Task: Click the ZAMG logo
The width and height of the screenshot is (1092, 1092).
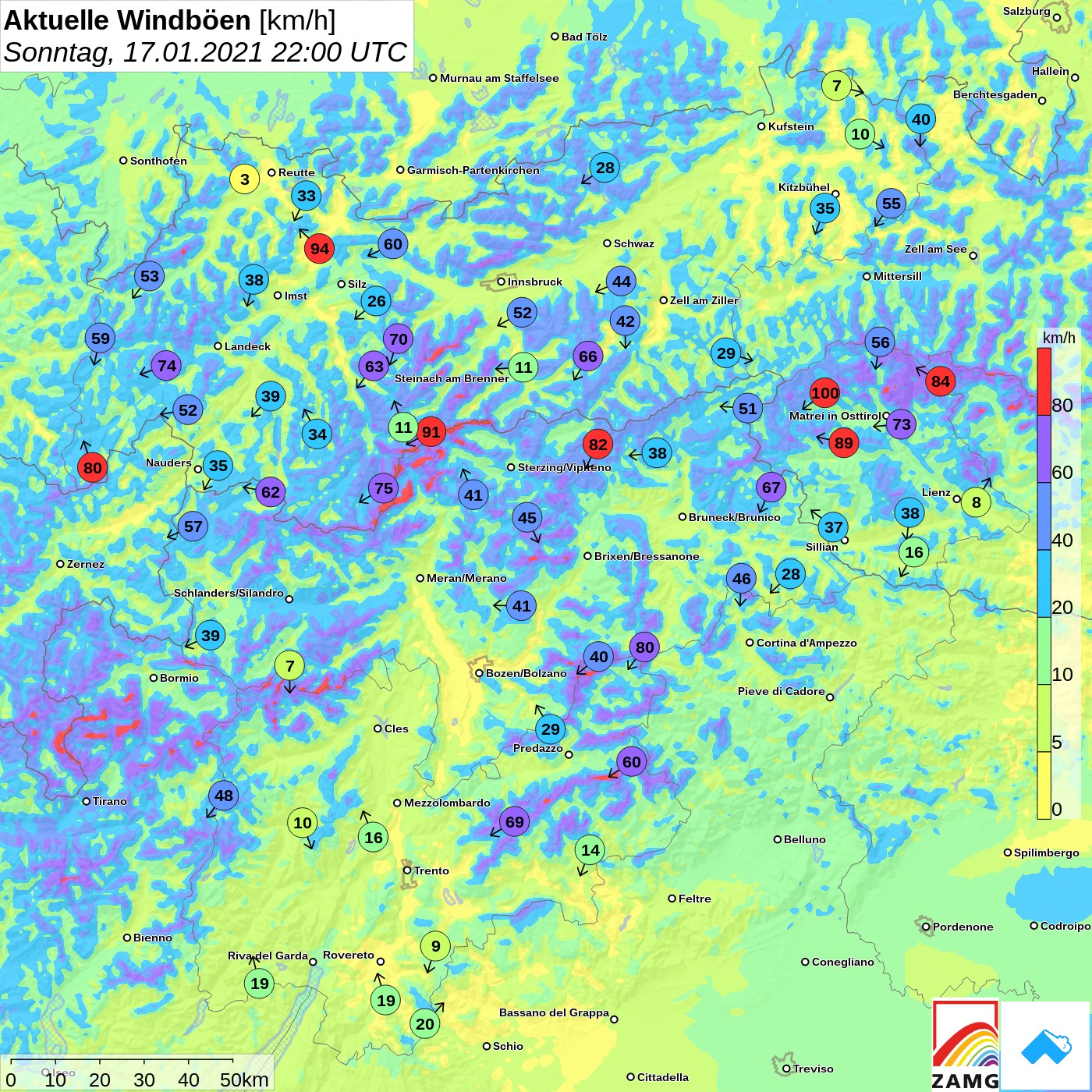Action: point(966,1045)
